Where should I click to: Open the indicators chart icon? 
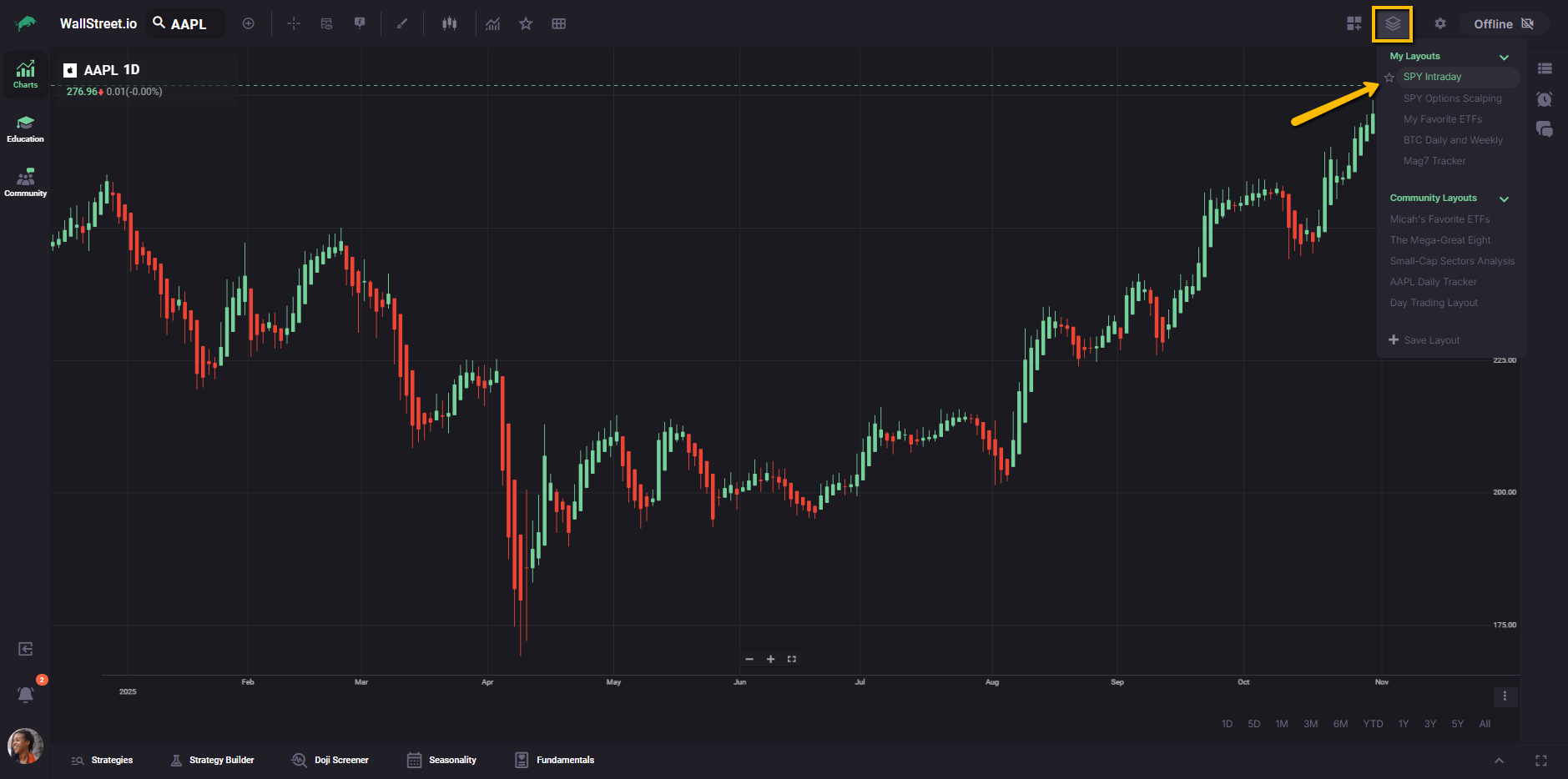click(x=493, y=23)
